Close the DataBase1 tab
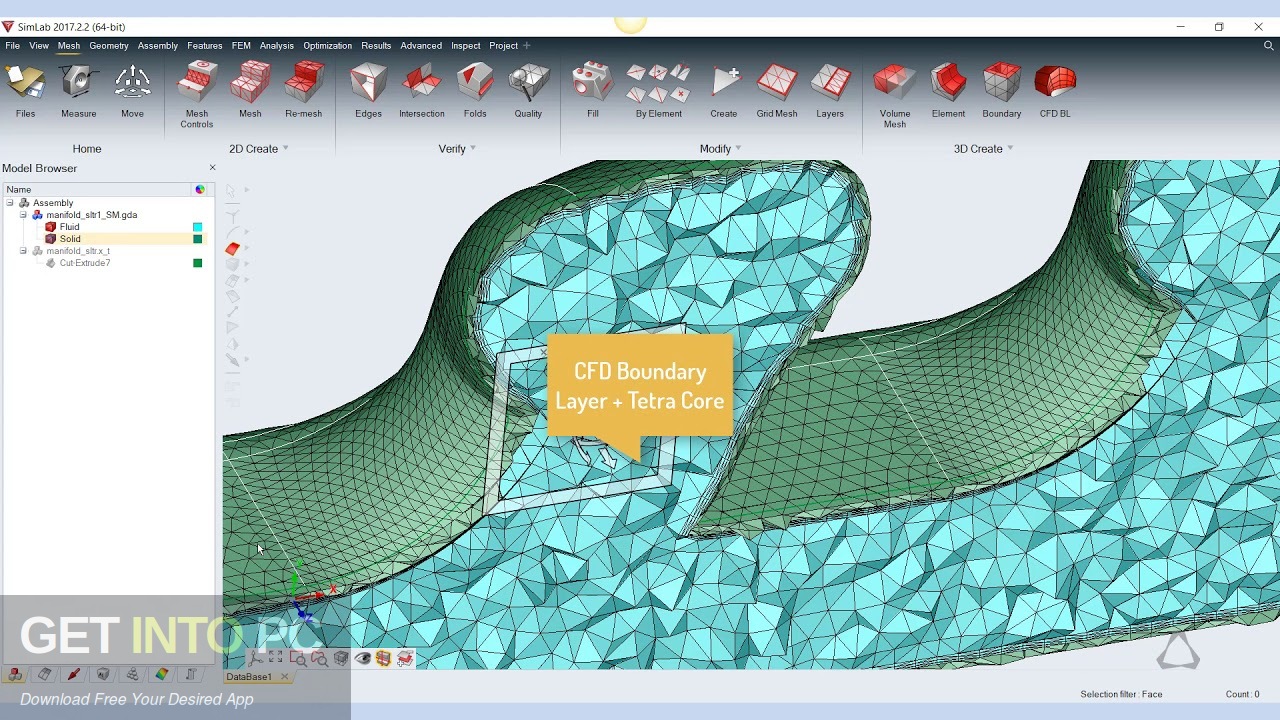1280x720 pixels. [x=285, y=676]
